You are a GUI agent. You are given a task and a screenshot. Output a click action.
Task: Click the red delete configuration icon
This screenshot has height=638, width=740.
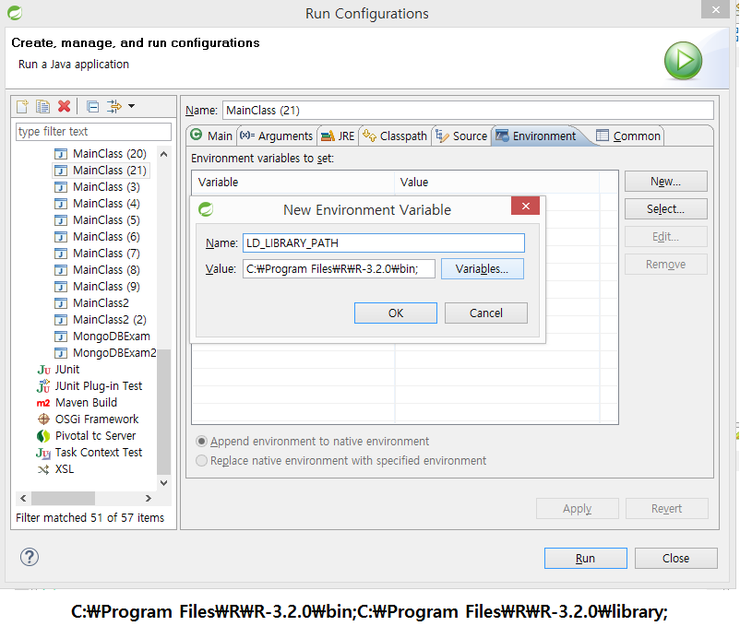pyautogui.click(x=64, y=107)
